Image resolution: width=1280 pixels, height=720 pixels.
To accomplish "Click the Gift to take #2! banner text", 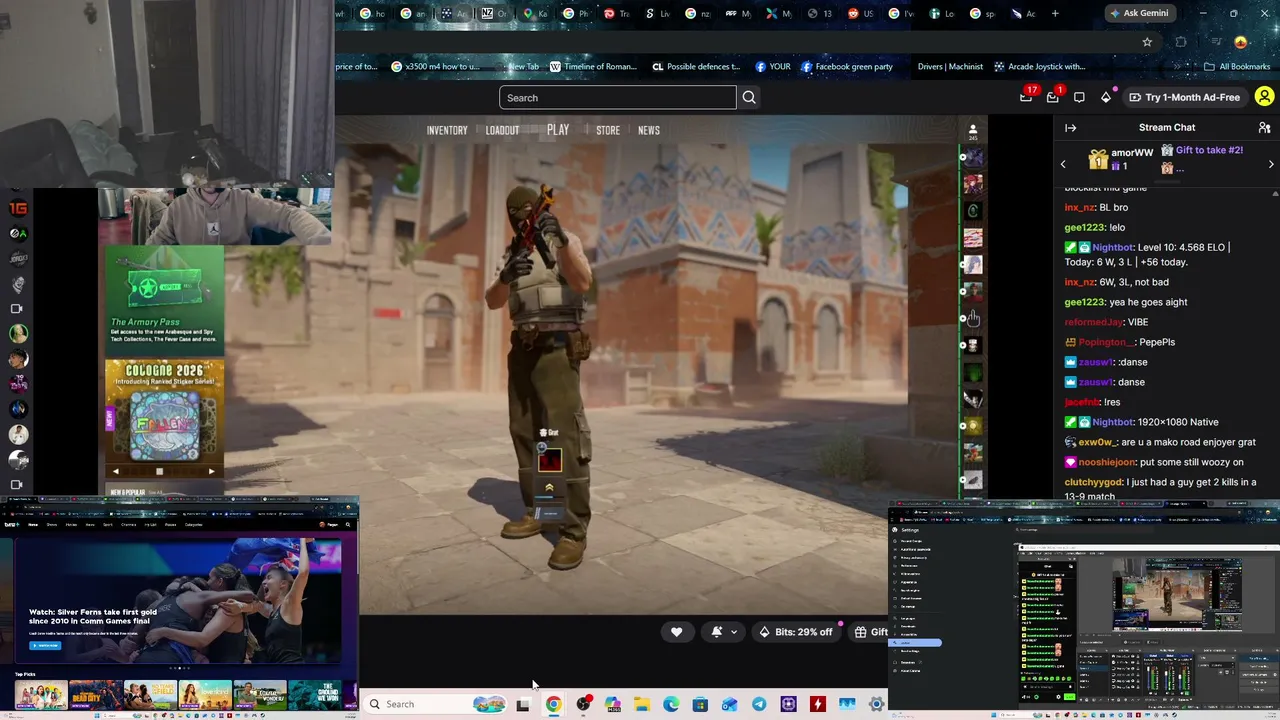I will click(1209, 150).
